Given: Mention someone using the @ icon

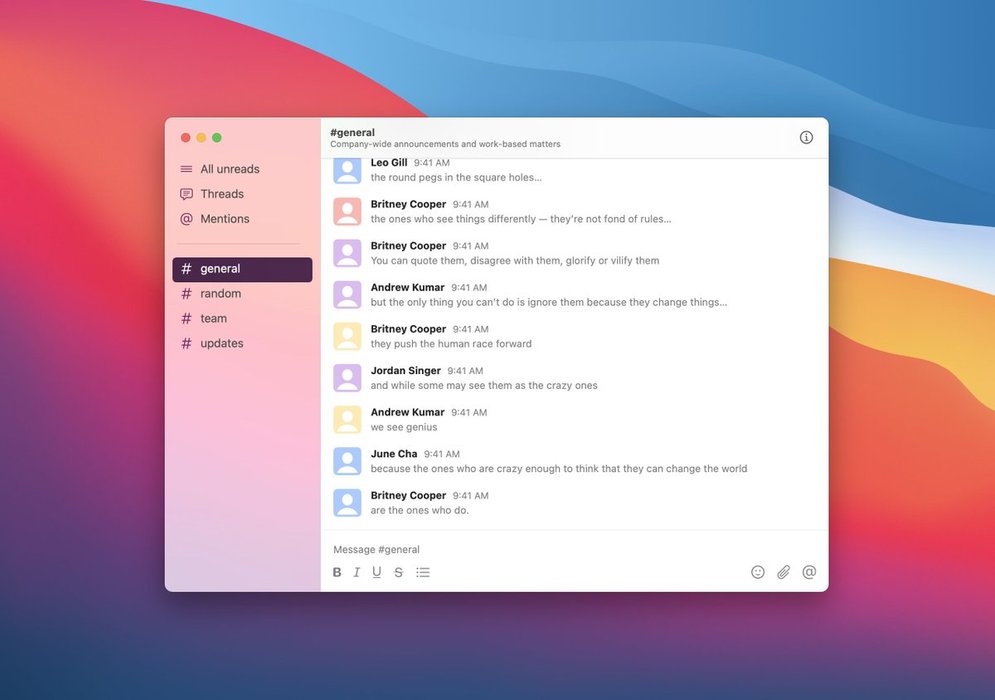Looking at the screenshot, I should point(809,572).
